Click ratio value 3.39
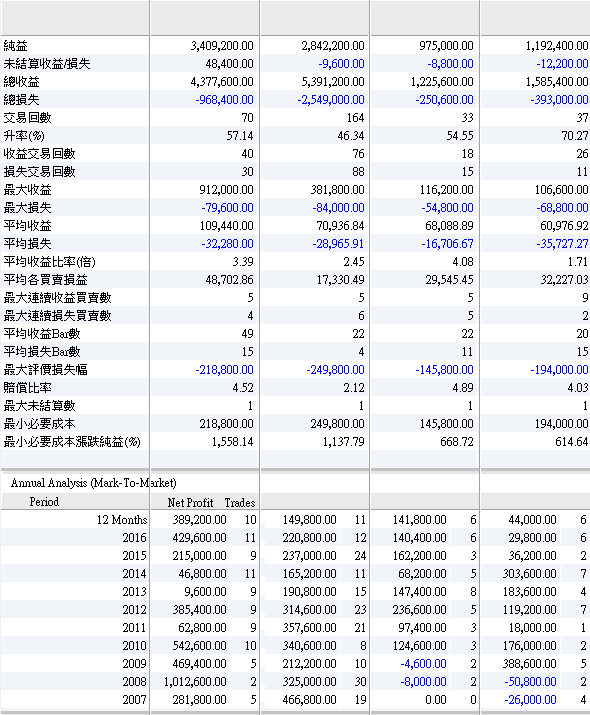 coord(243,262)
